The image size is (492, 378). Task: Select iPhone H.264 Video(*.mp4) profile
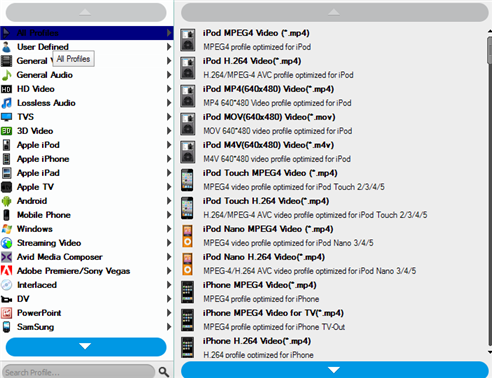[333, 347]
